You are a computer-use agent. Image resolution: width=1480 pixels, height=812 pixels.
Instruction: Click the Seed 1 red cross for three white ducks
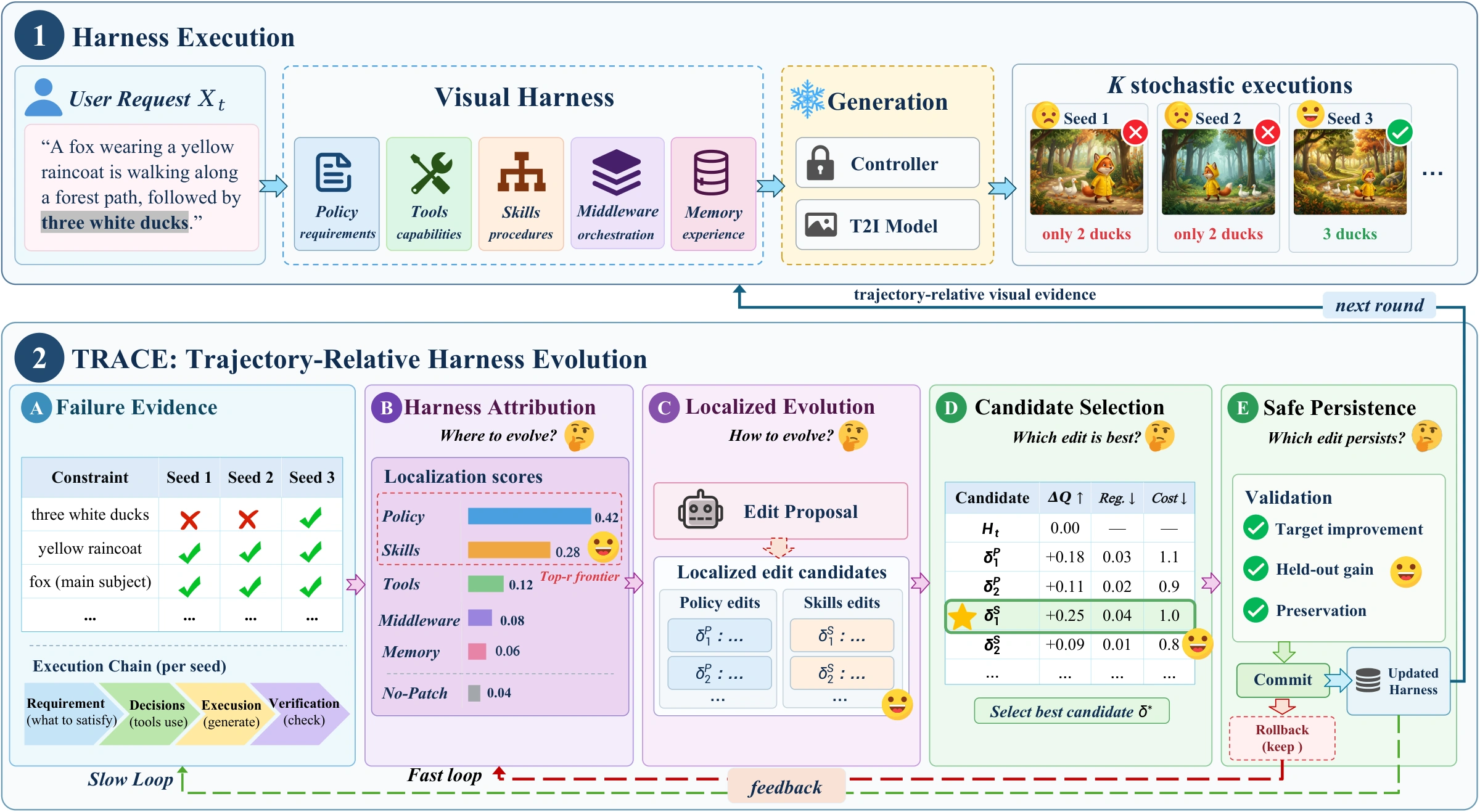pos(189,520)
